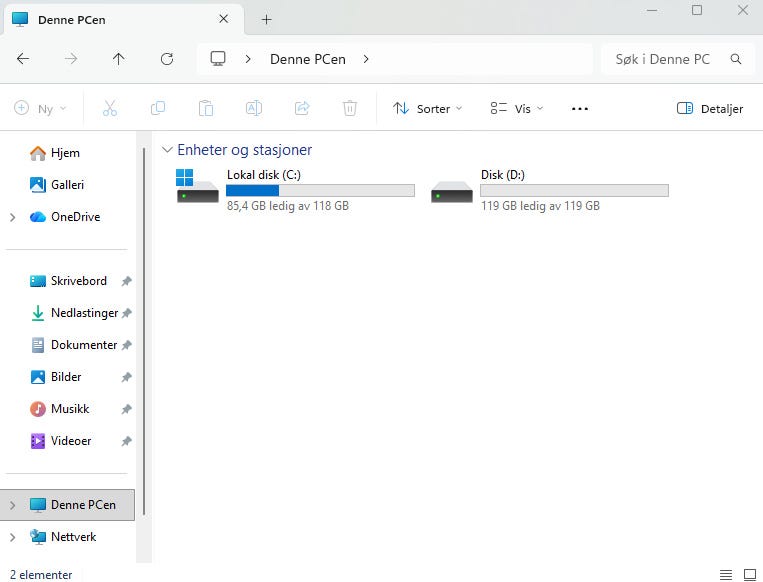Open the Ny dropdown menu
Viewport: 763px width, 582px height.
pos(40,109)
